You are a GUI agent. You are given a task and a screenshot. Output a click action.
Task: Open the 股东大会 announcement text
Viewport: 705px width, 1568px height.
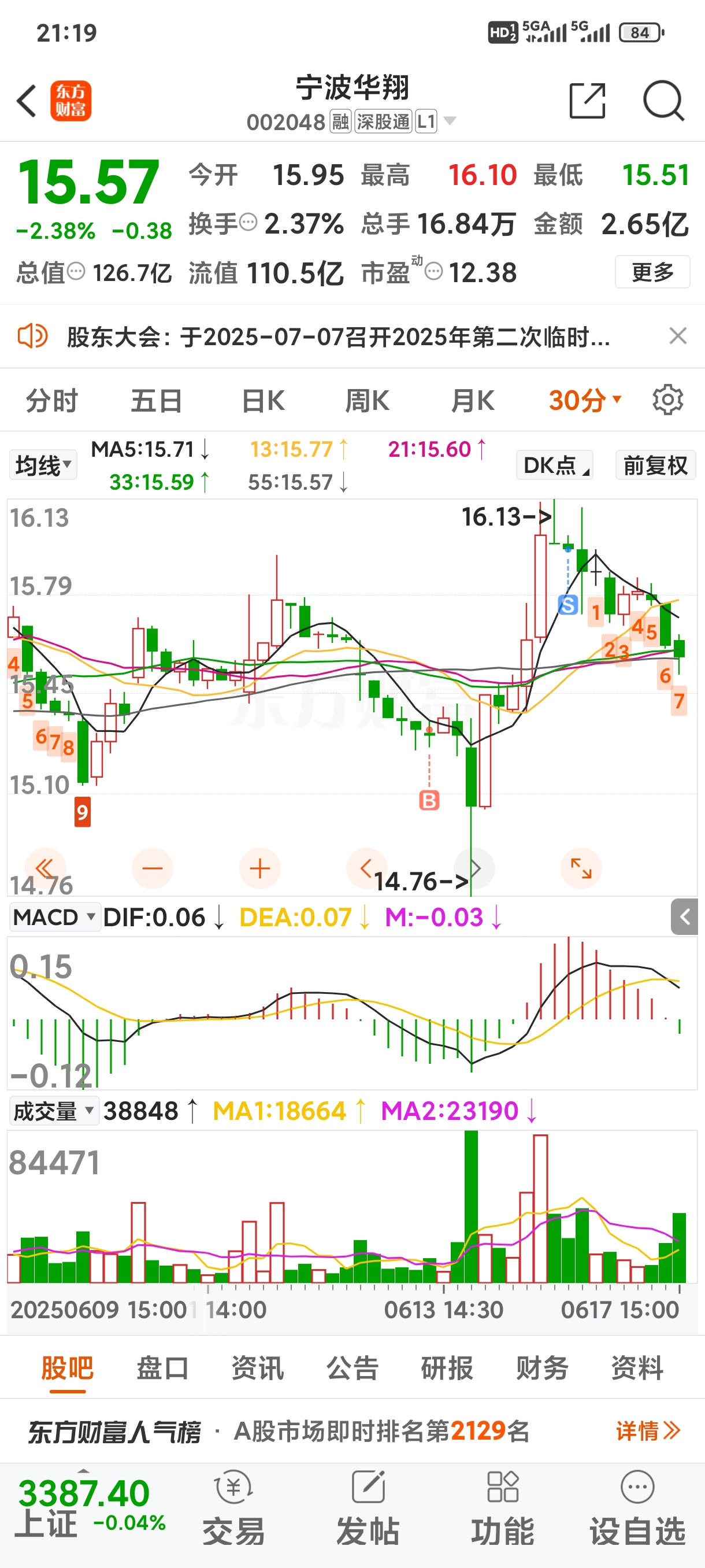(338, 336)
